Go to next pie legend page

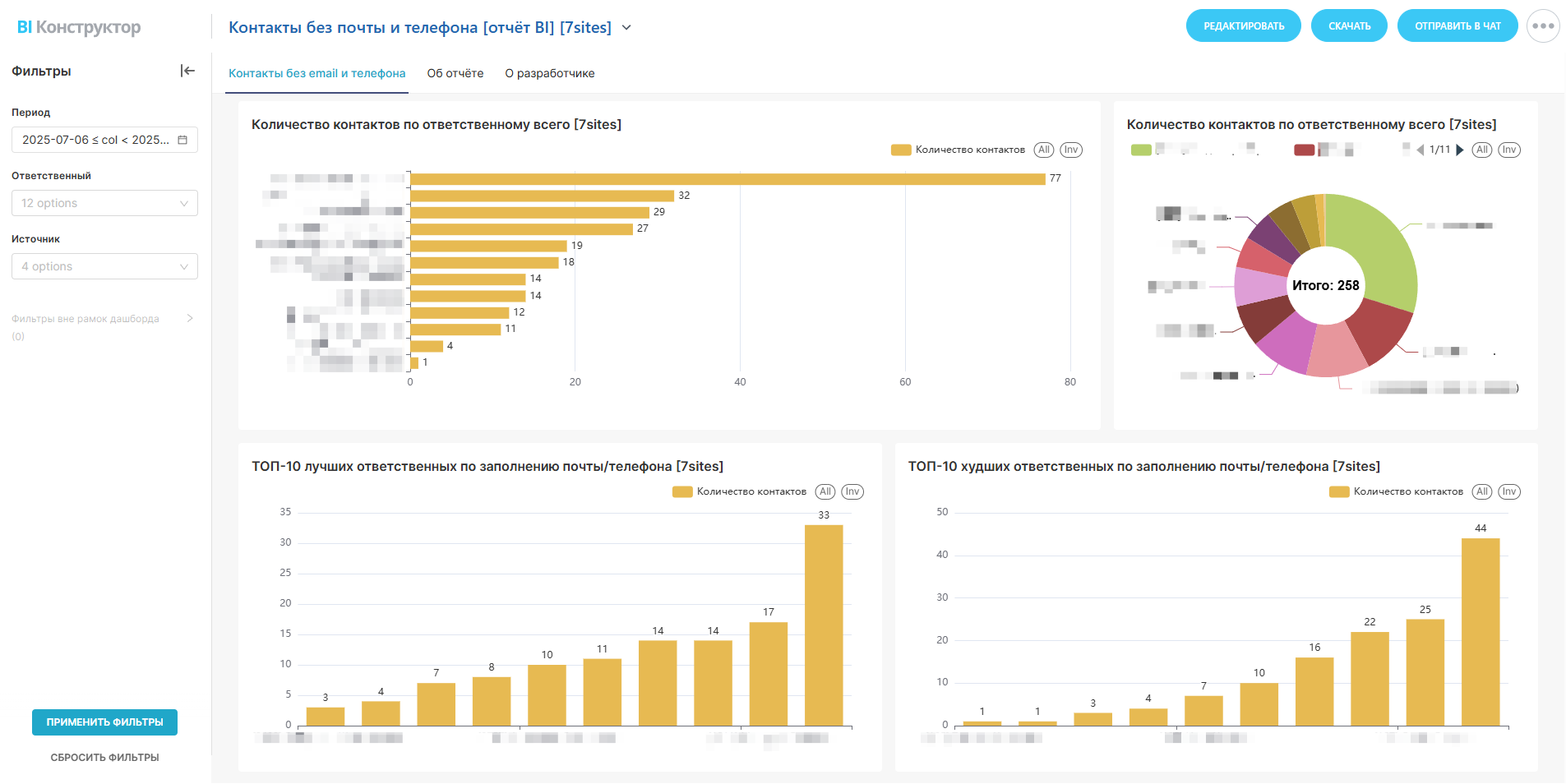point(1460,150)
